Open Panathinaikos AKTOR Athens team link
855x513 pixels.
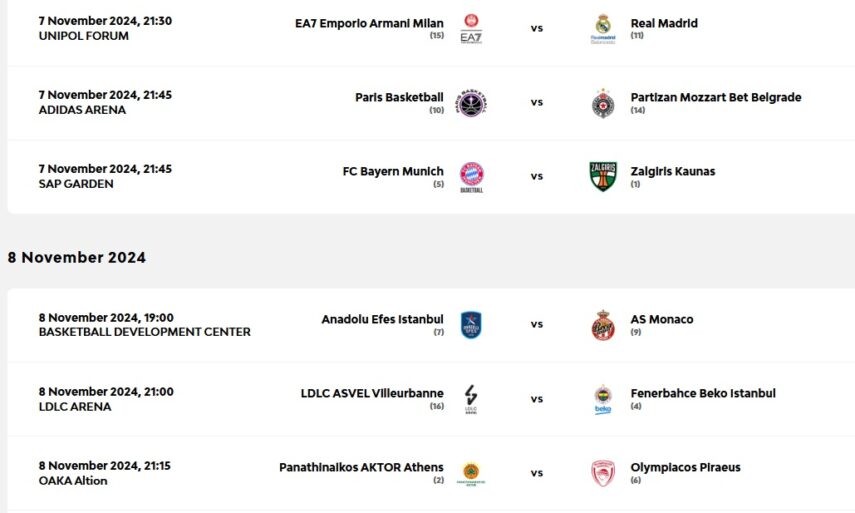(361, 467)
